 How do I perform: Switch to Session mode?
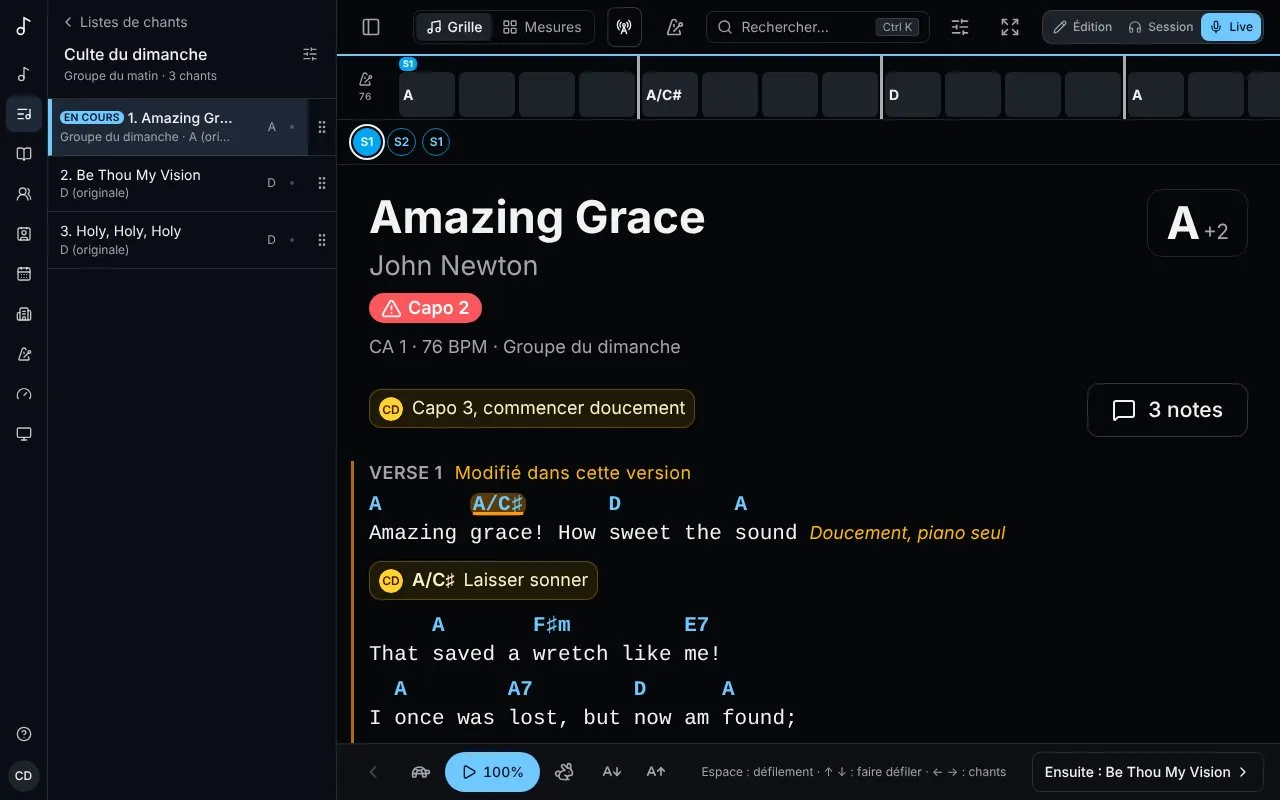click(x=1160, y=27)
